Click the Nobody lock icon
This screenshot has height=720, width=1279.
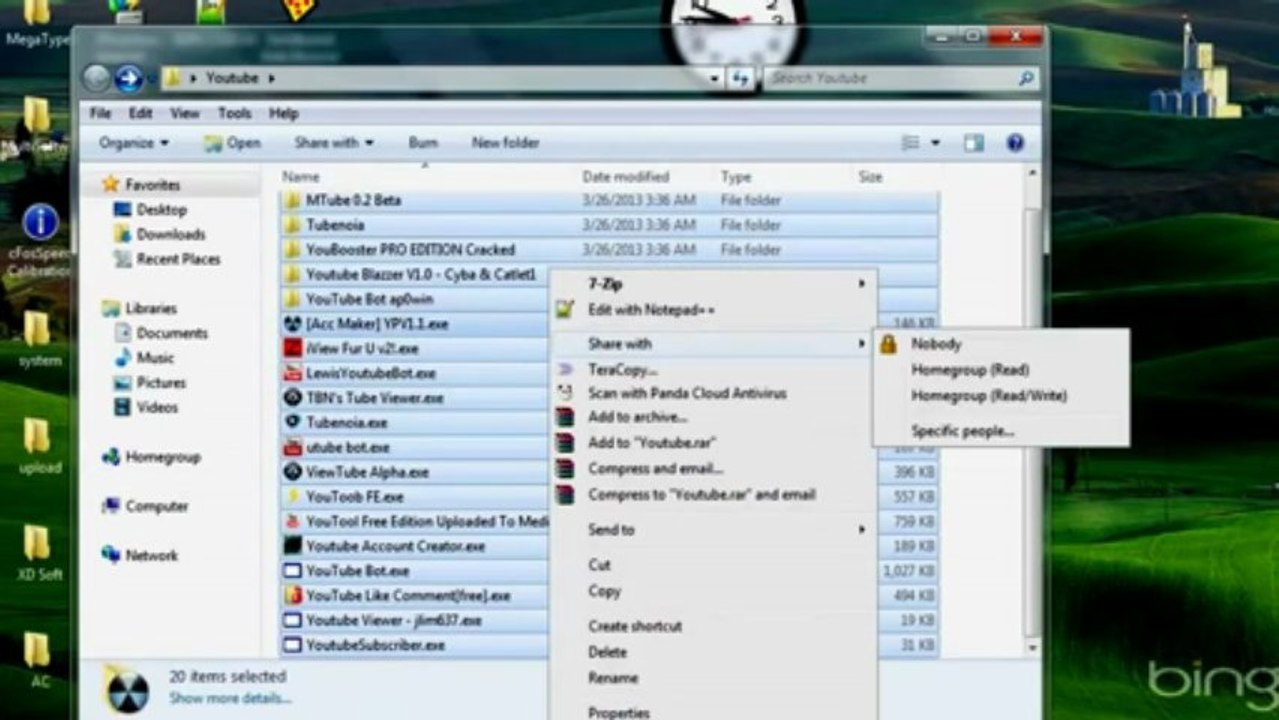click(x=888, y=344)
